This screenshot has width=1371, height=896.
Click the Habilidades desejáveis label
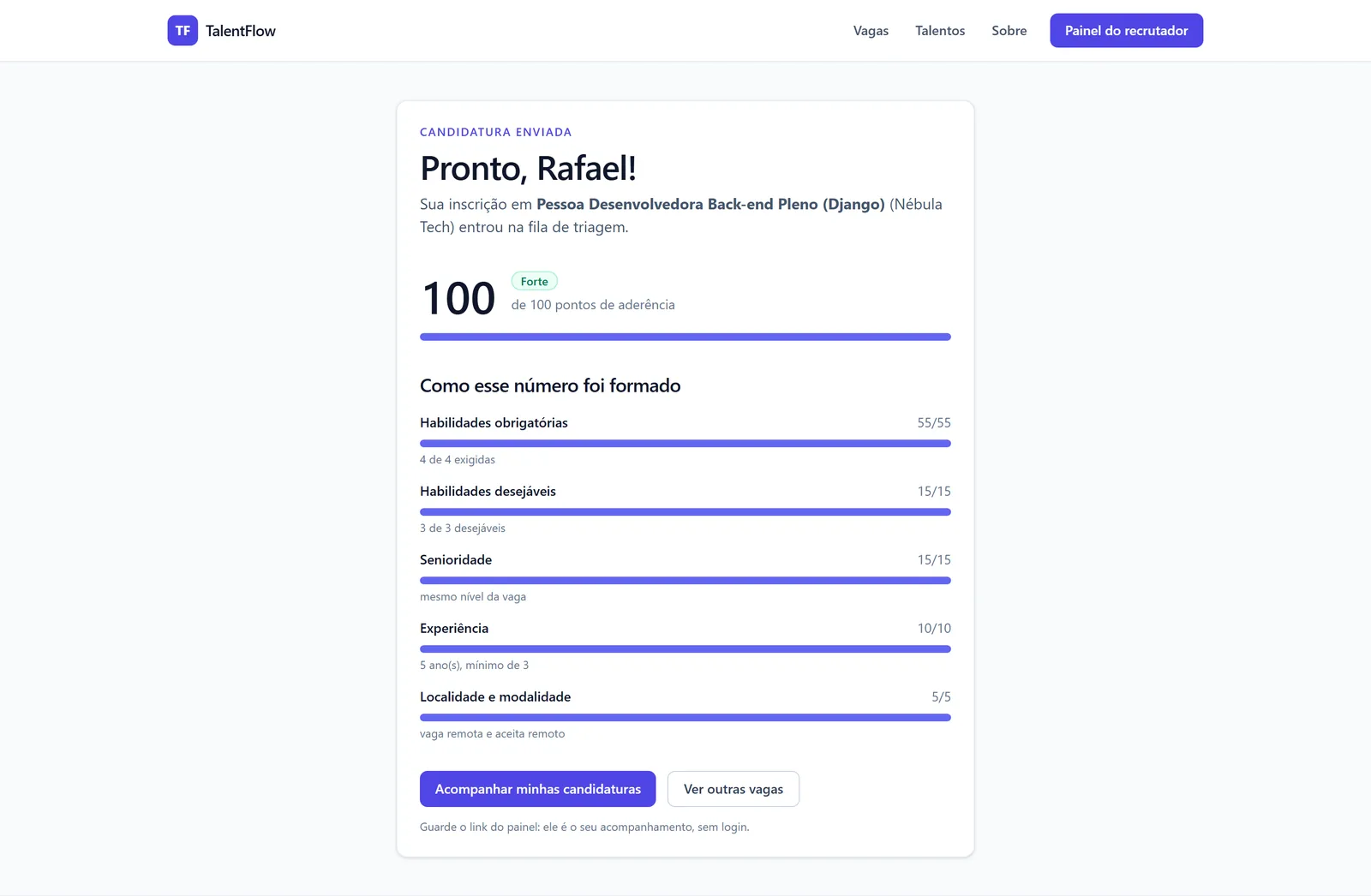(x=488, y=491)
